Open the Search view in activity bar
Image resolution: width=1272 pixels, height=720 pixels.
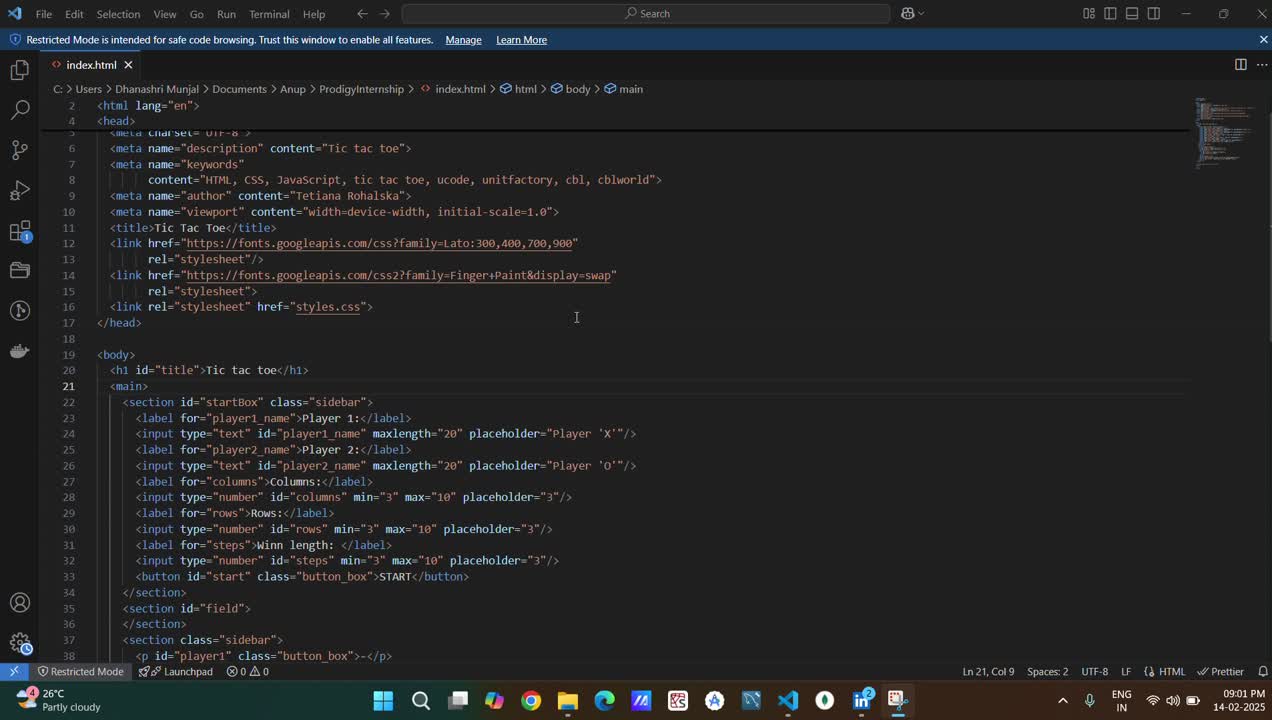pyautogui.click(x=19, y=110)
